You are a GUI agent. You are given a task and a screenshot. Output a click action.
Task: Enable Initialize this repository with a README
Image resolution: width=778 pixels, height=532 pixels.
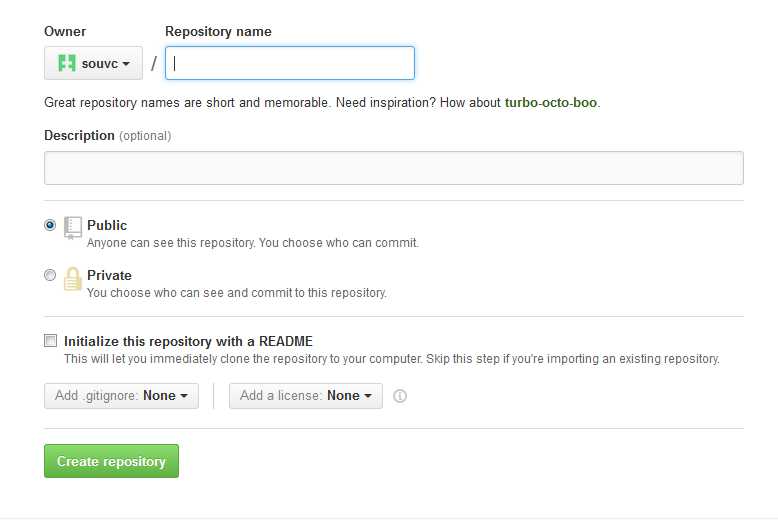pyautogui.click(x=51, y=340)
